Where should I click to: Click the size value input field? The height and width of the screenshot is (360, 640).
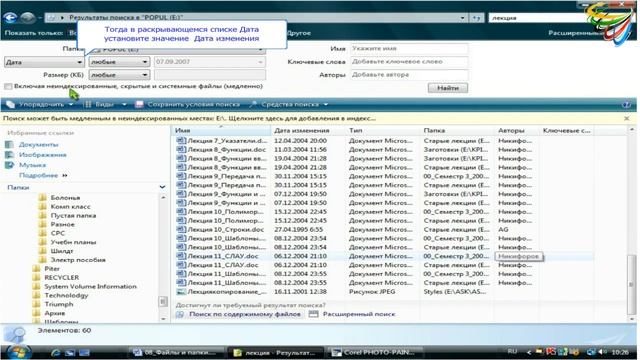click(210, 75)
